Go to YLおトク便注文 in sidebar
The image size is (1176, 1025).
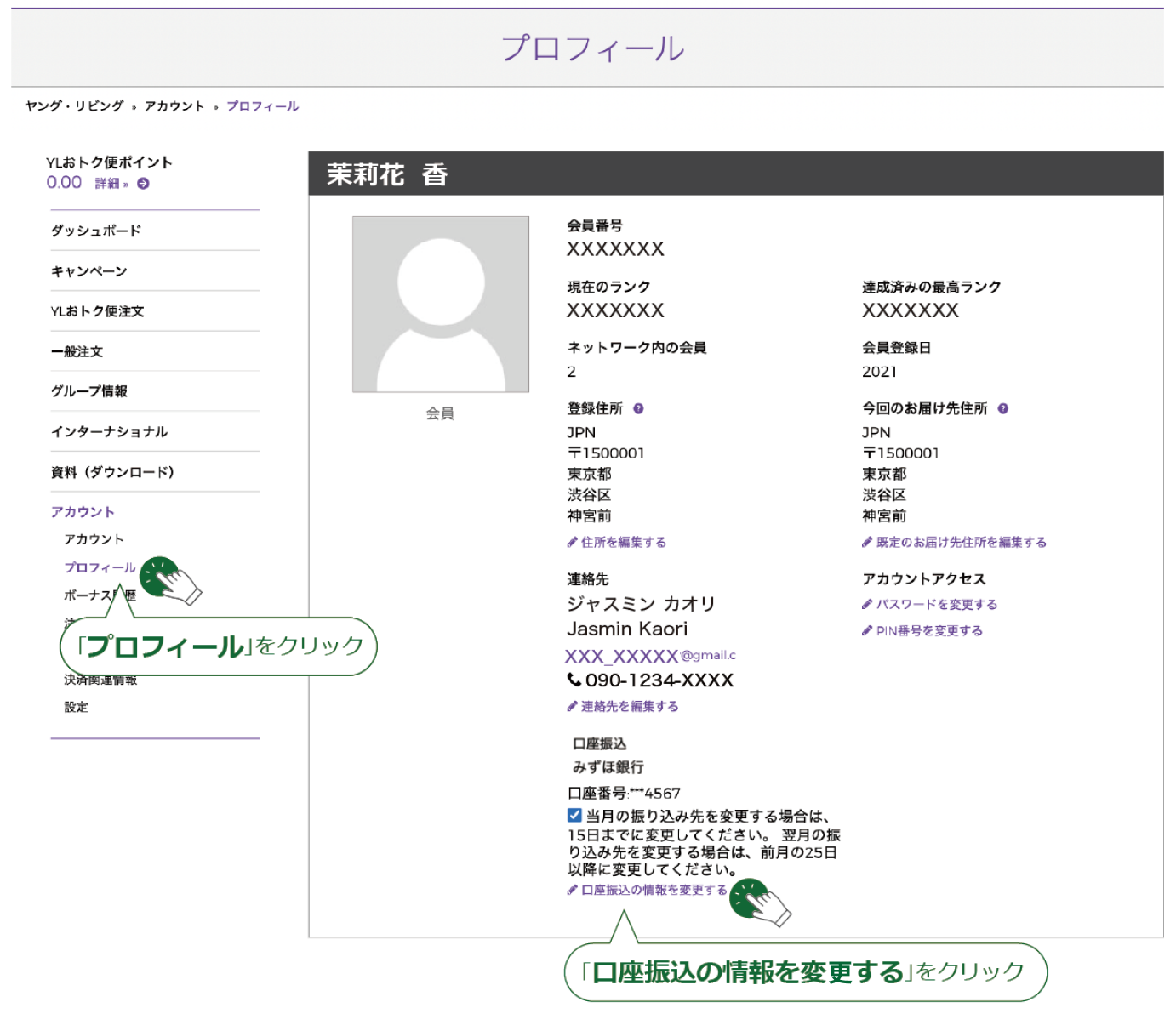tap(97, 311)
